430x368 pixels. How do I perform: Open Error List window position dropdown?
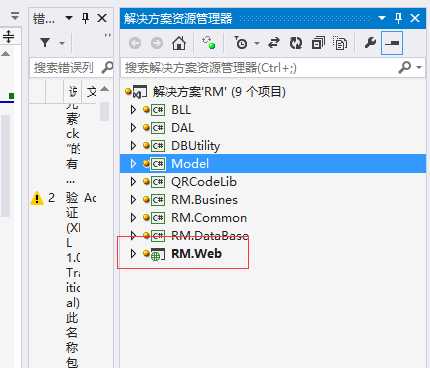tap(69, 18)
